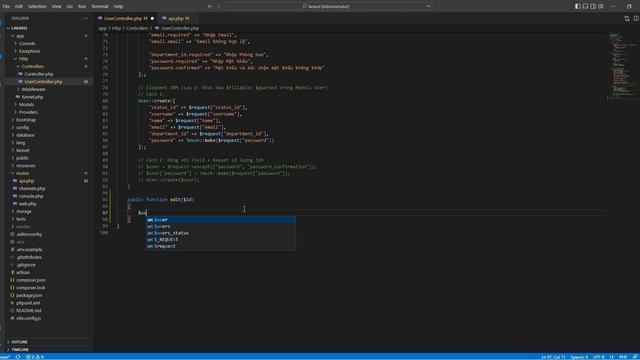This screenshot has width=640, height=360.
Task: Open the vite.config.js file
Action: 28,318
